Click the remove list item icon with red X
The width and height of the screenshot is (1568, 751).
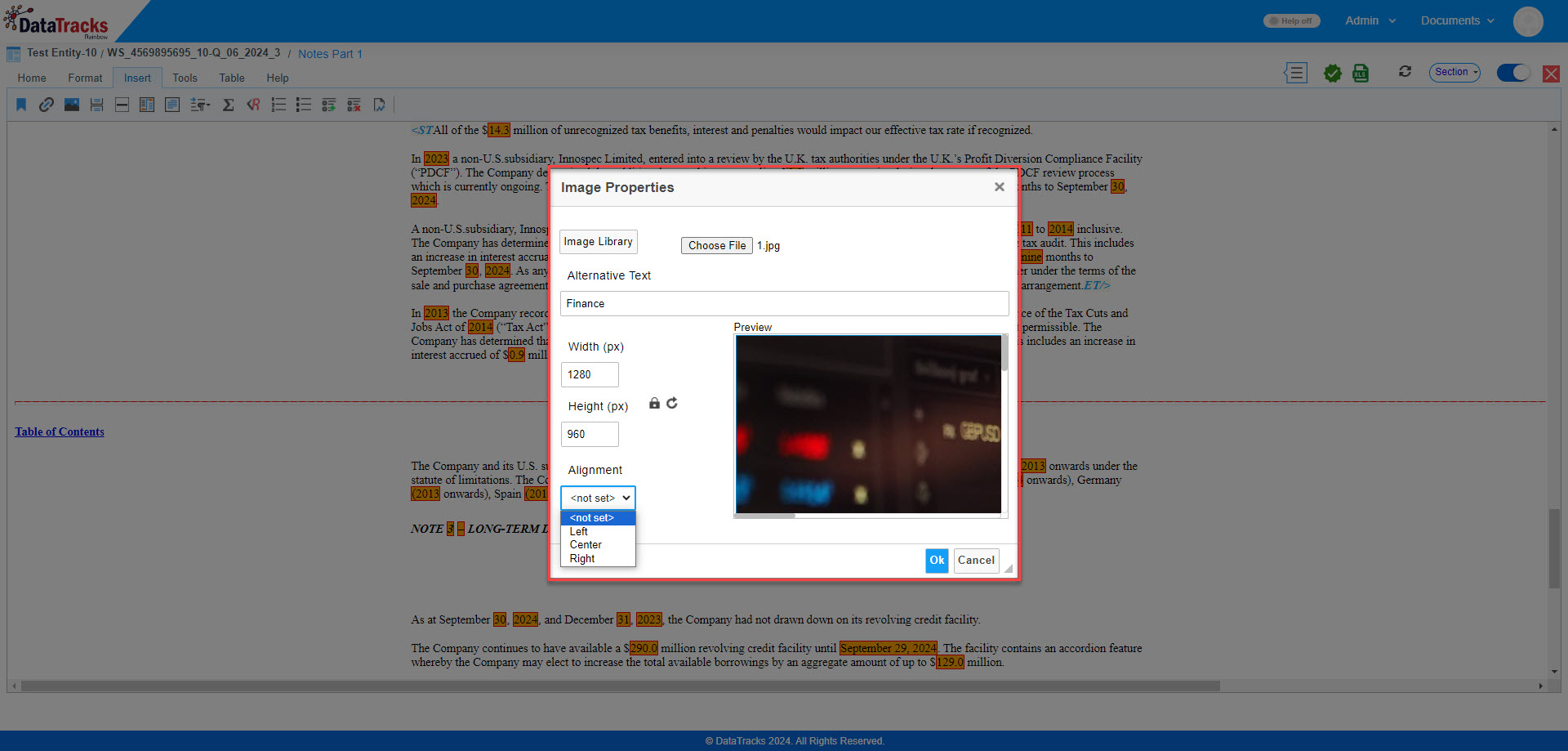[x=354, y=105]
